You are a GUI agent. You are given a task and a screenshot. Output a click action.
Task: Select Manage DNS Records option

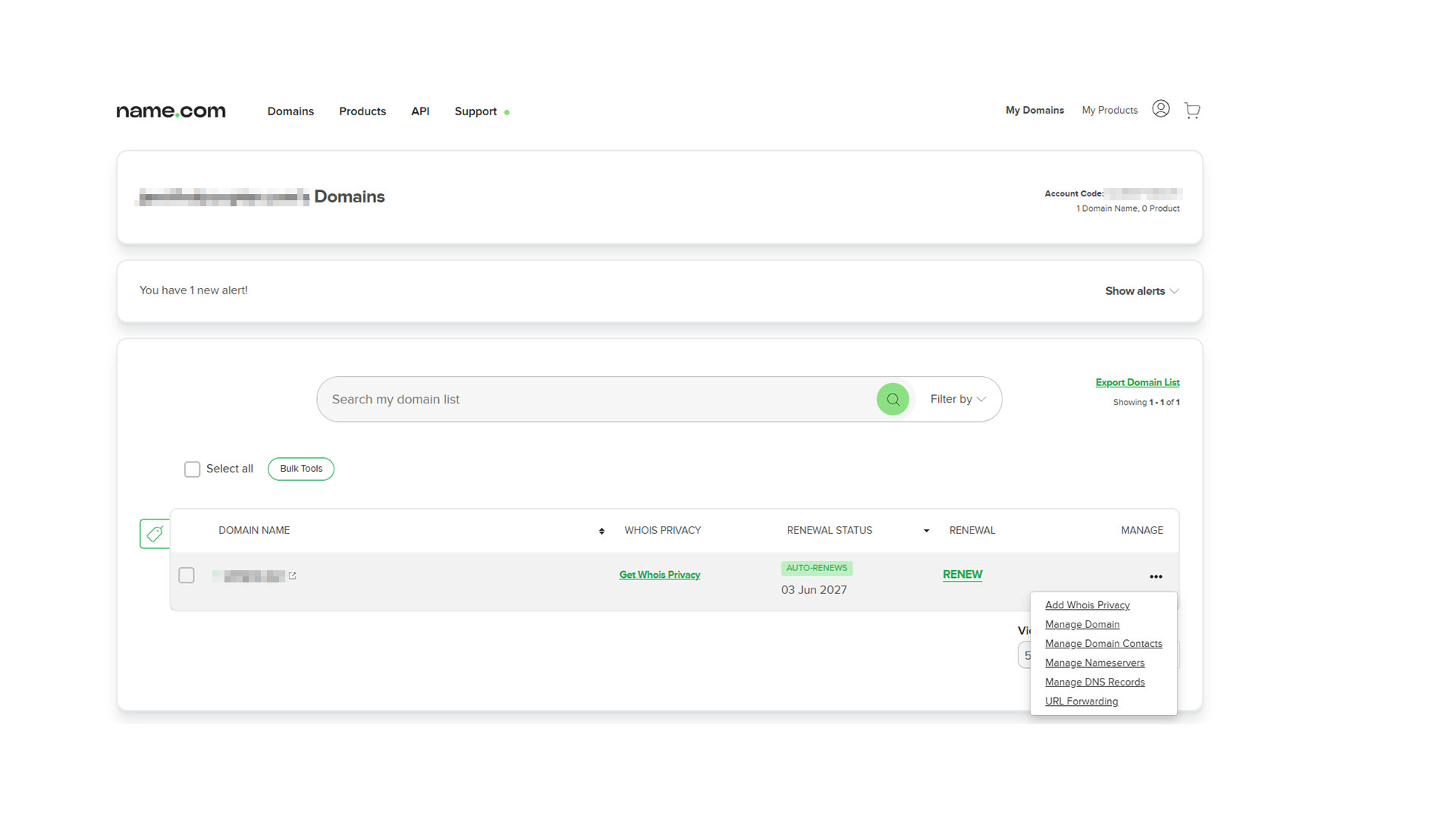coord(1095,682)
